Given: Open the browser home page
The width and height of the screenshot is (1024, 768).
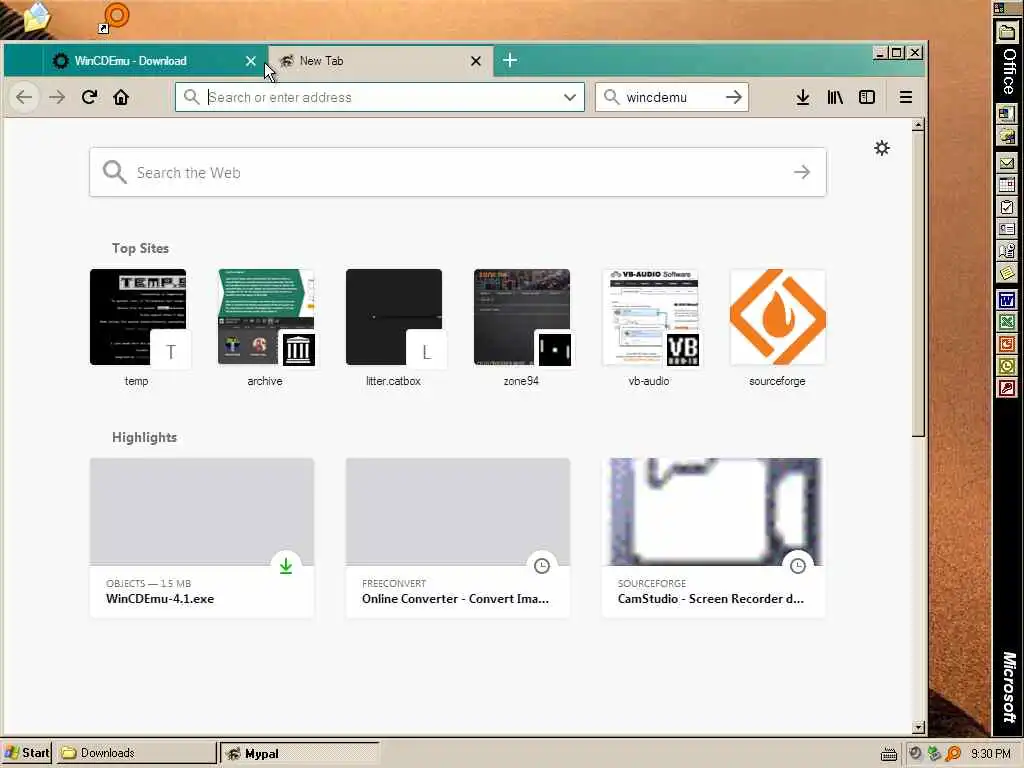Looking at the screenshot, I should [121, 97].
